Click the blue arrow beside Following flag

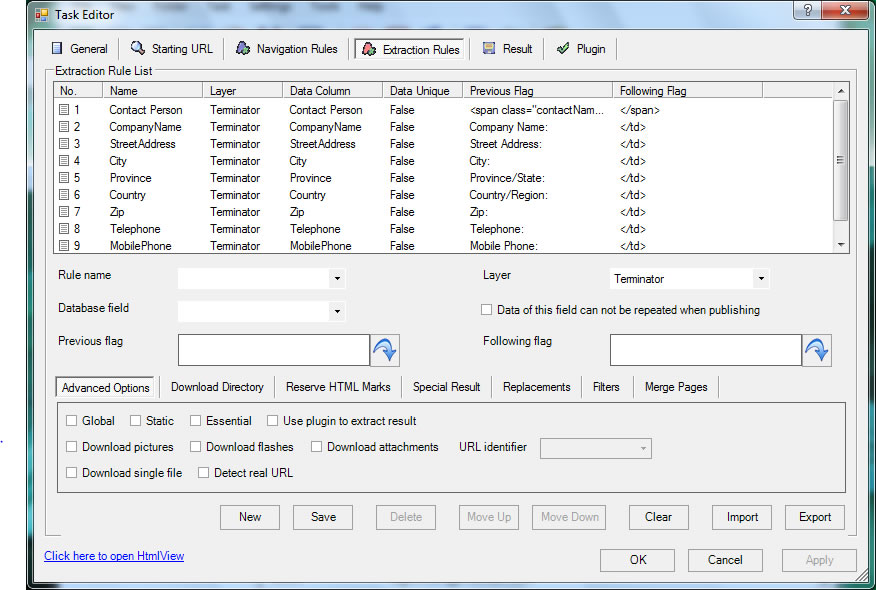pos(817,350)
